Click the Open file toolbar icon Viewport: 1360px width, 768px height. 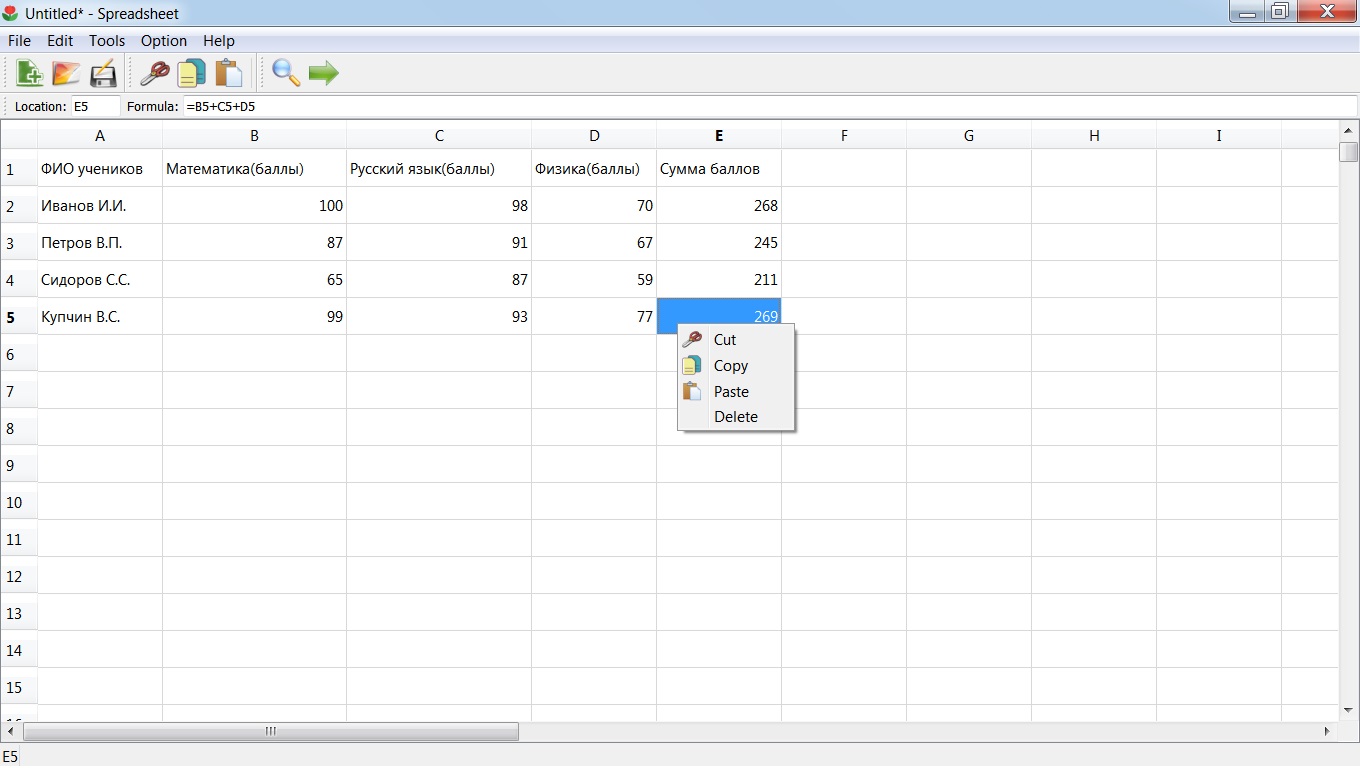tap(66, 73)
